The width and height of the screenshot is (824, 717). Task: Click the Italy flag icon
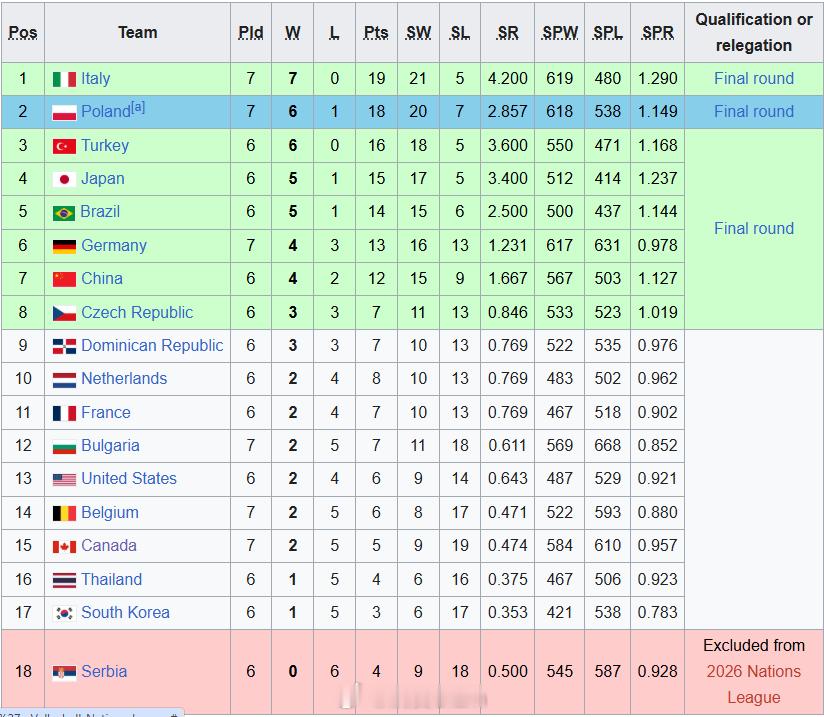point(64,79)
